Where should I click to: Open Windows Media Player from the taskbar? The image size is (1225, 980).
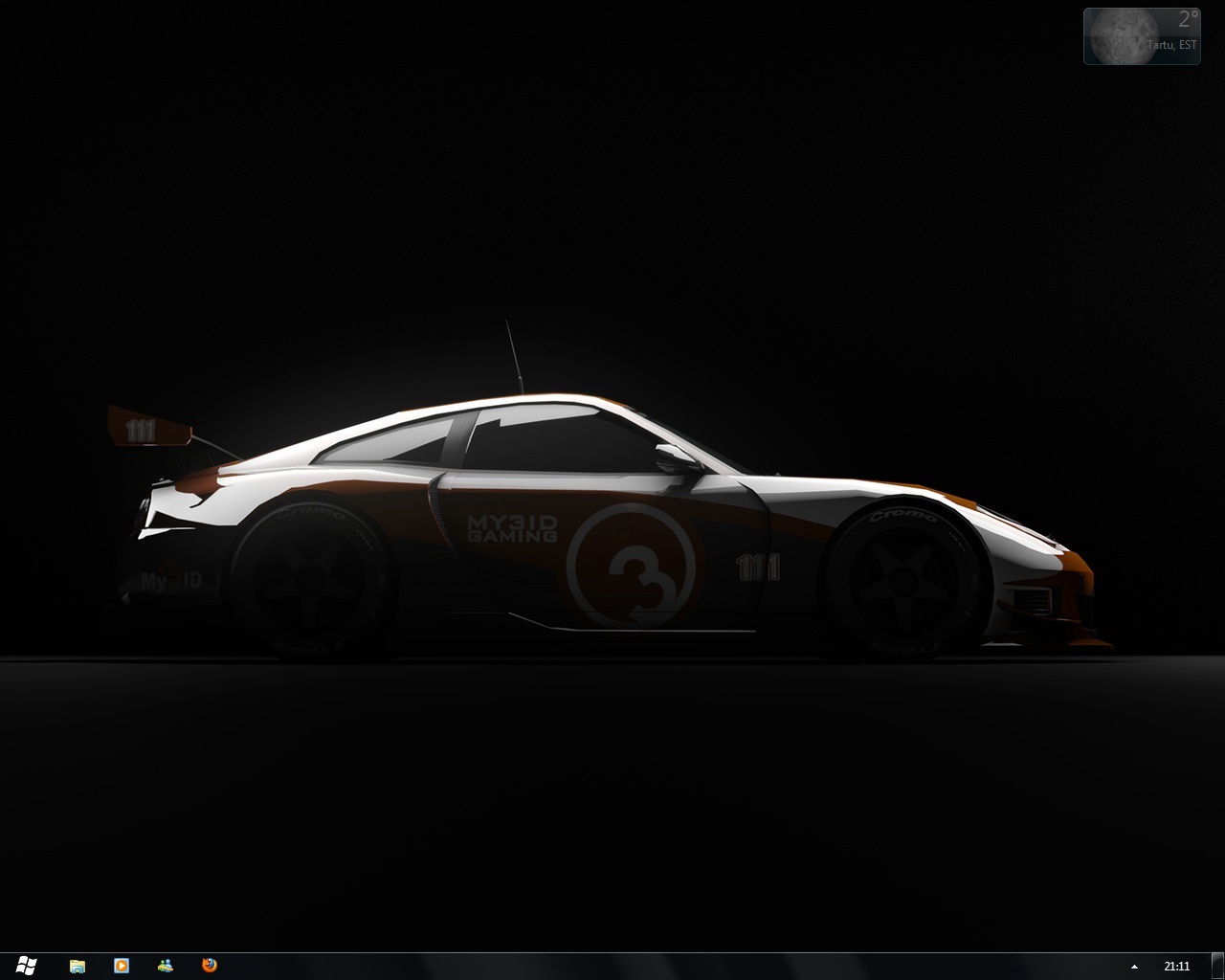coord(122,966)
